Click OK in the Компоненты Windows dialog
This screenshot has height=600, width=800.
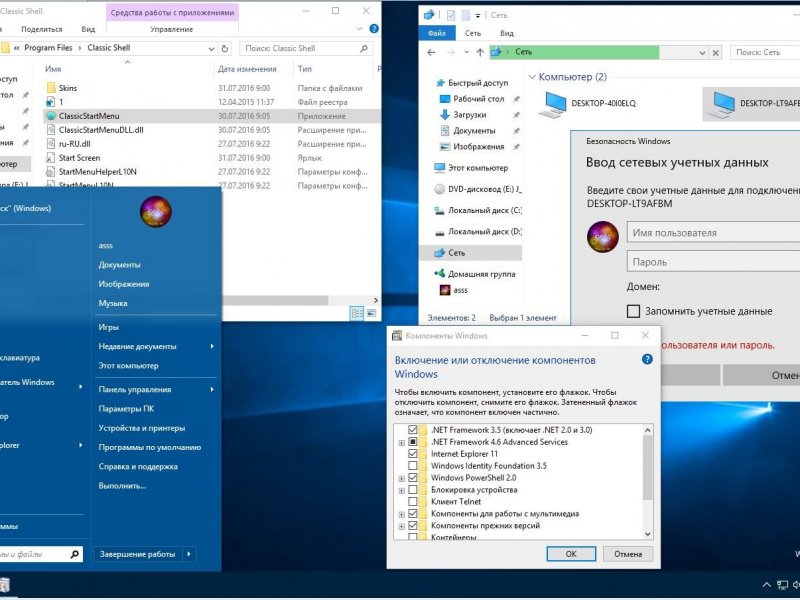pos(571,554)
